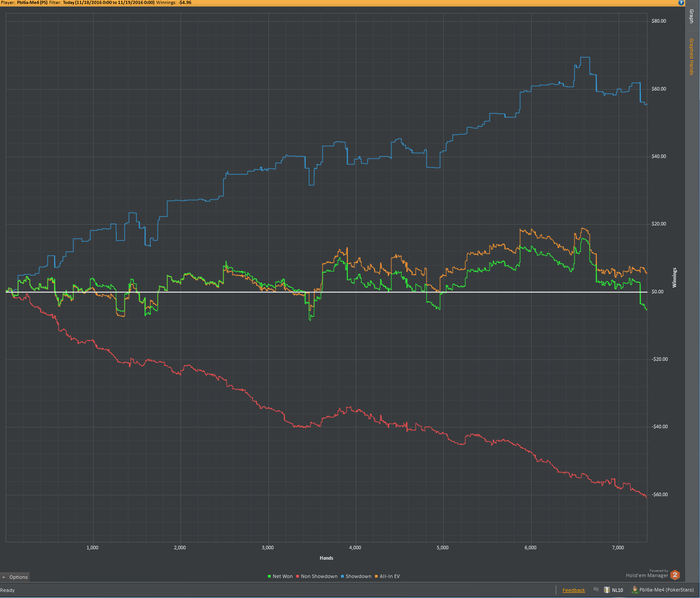This screenshot has height=598, width=700.
Task: Click the -$60.00 axis label
Action: tap(658, 494)
